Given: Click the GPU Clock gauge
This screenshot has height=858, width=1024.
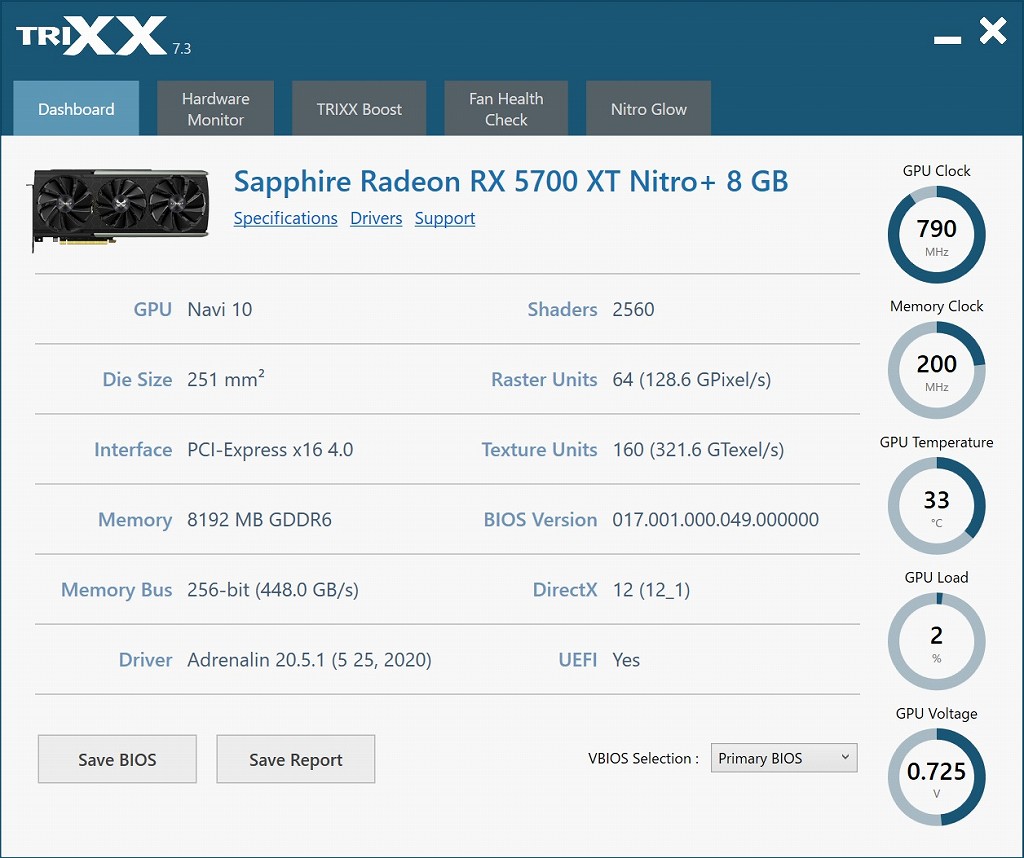Looking at the screenshot, I should point(936,235).
